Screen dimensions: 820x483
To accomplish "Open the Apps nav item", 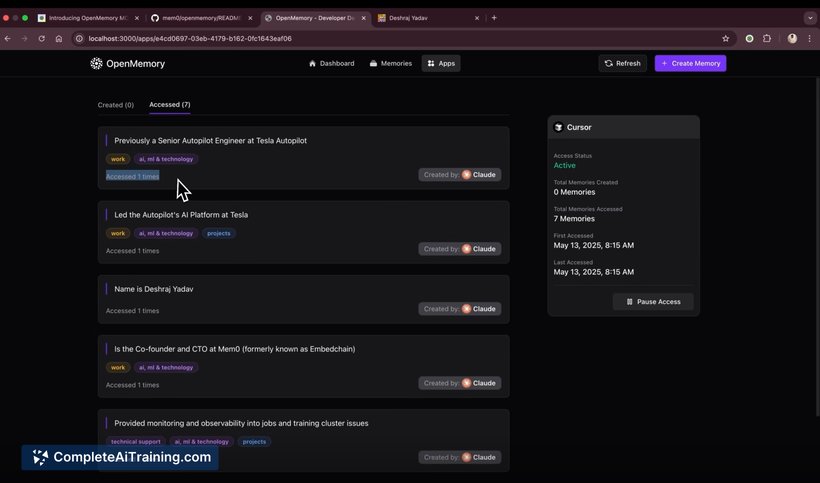I will (441, 63).
